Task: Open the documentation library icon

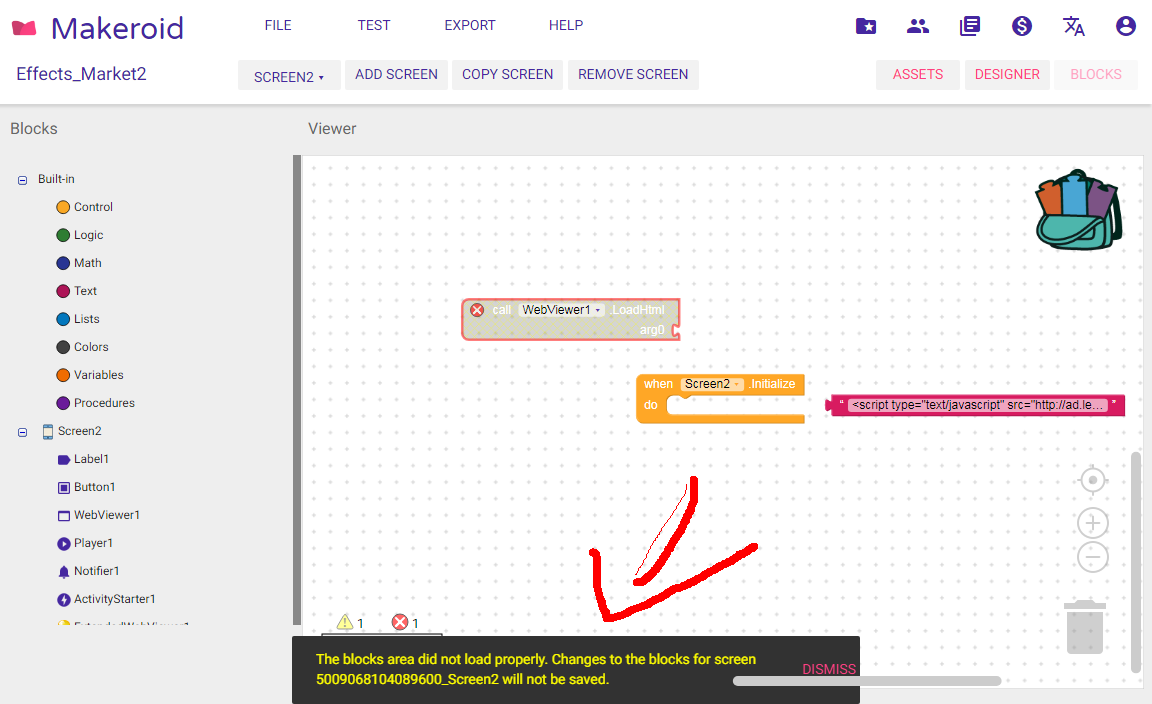Action: pyautogui.click(x=970, y=26)
